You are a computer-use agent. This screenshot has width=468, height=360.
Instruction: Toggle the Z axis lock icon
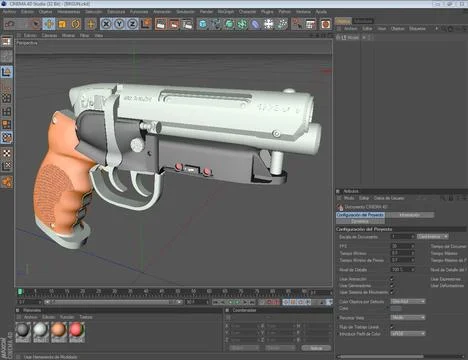[x=132, y=24]
